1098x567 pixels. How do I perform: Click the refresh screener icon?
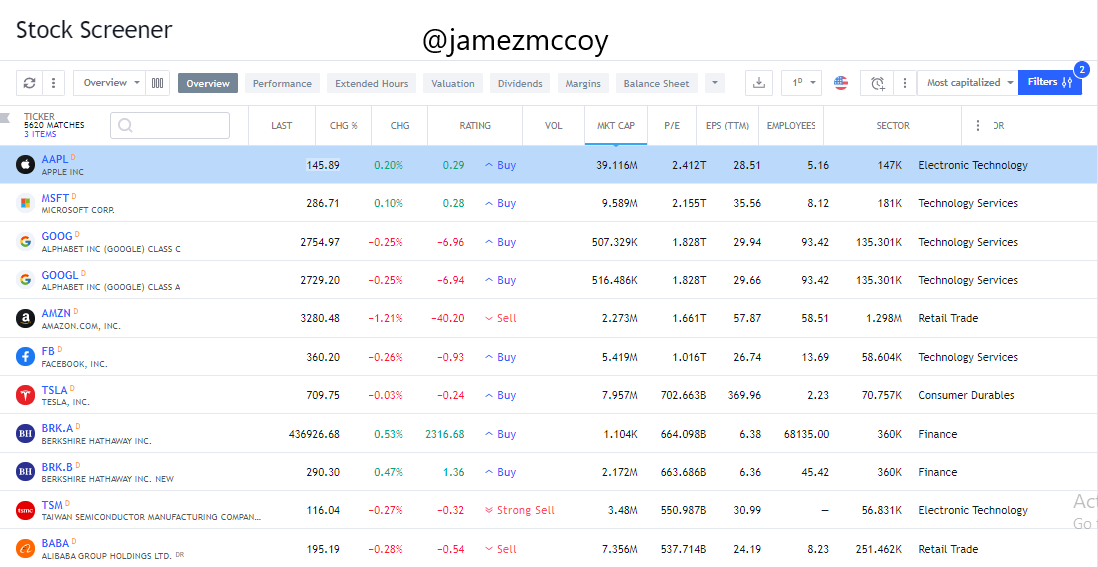point(29,83)
